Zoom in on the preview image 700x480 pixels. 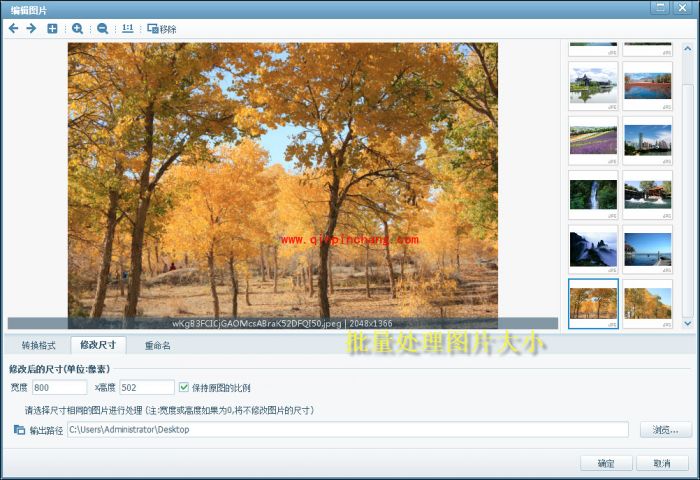tap(77, 29)
